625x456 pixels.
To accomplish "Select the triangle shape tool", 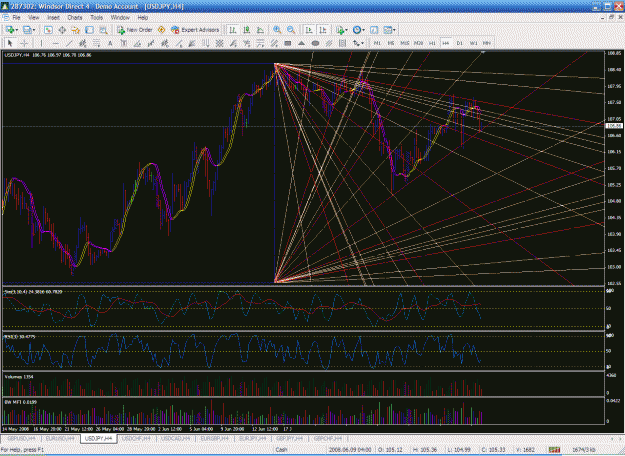I will (x=301, y=43).
